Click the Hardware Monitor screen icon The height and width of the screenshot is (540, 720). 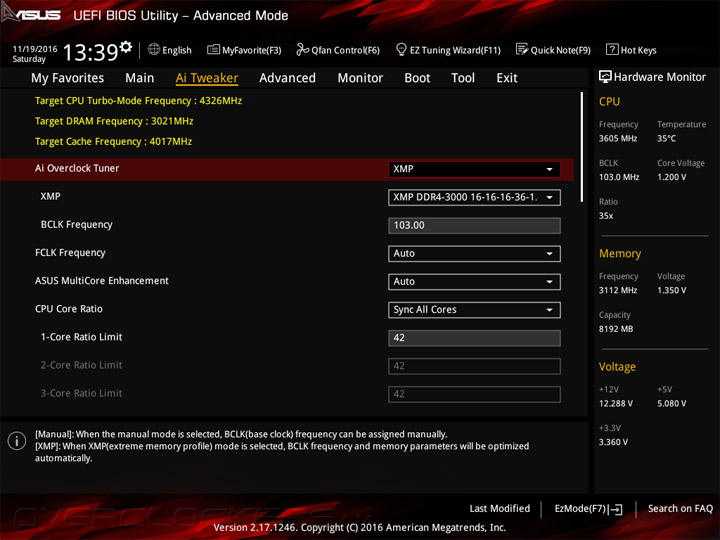pos(605,77)
